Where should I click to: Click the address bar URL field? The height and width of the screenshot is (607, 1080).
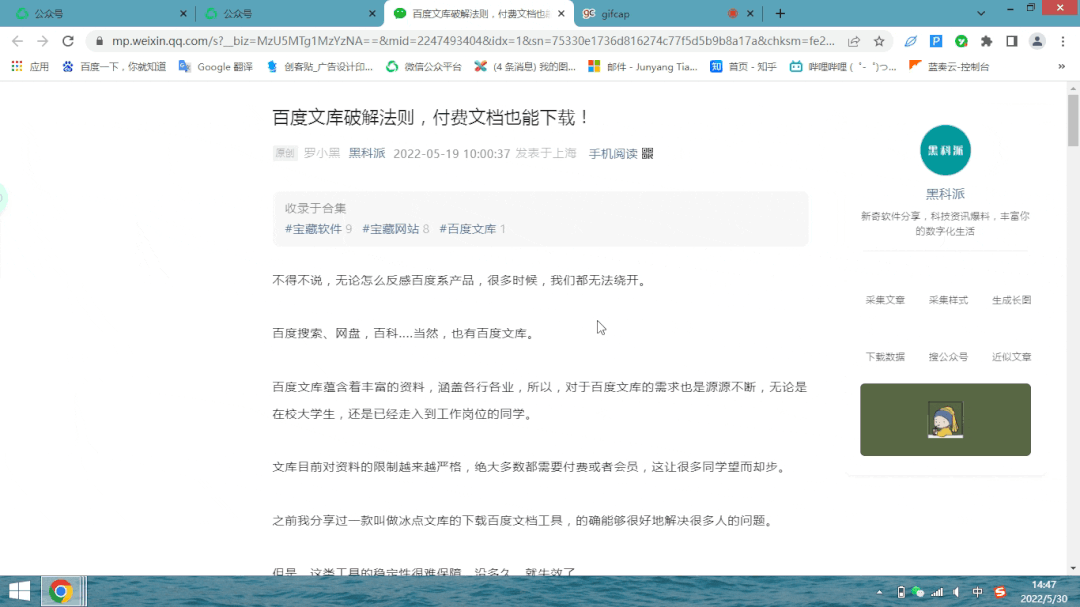point(473,41)
